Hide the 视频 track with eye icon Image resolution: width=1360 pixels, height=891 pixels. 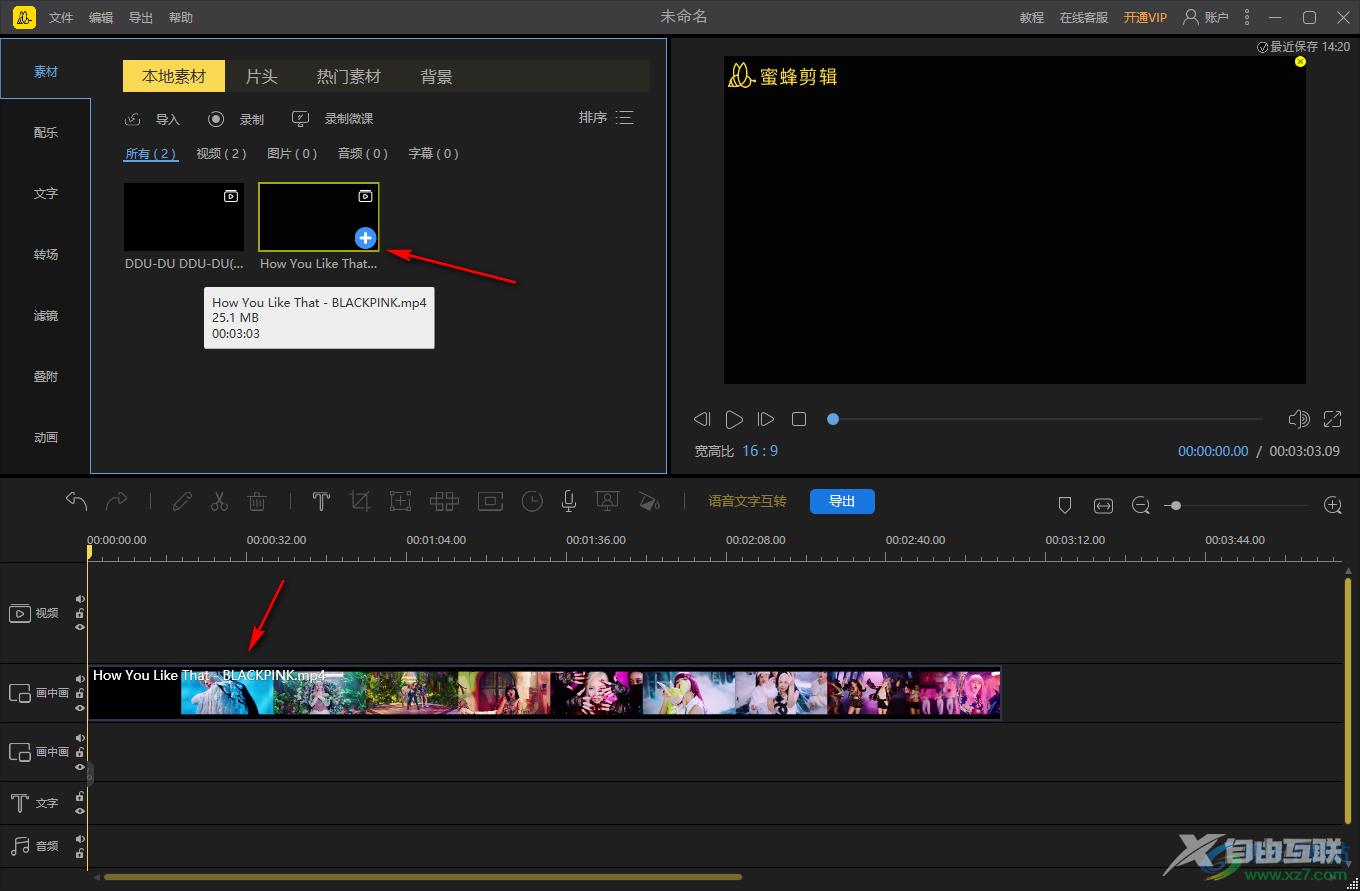[x=80, y=627]
